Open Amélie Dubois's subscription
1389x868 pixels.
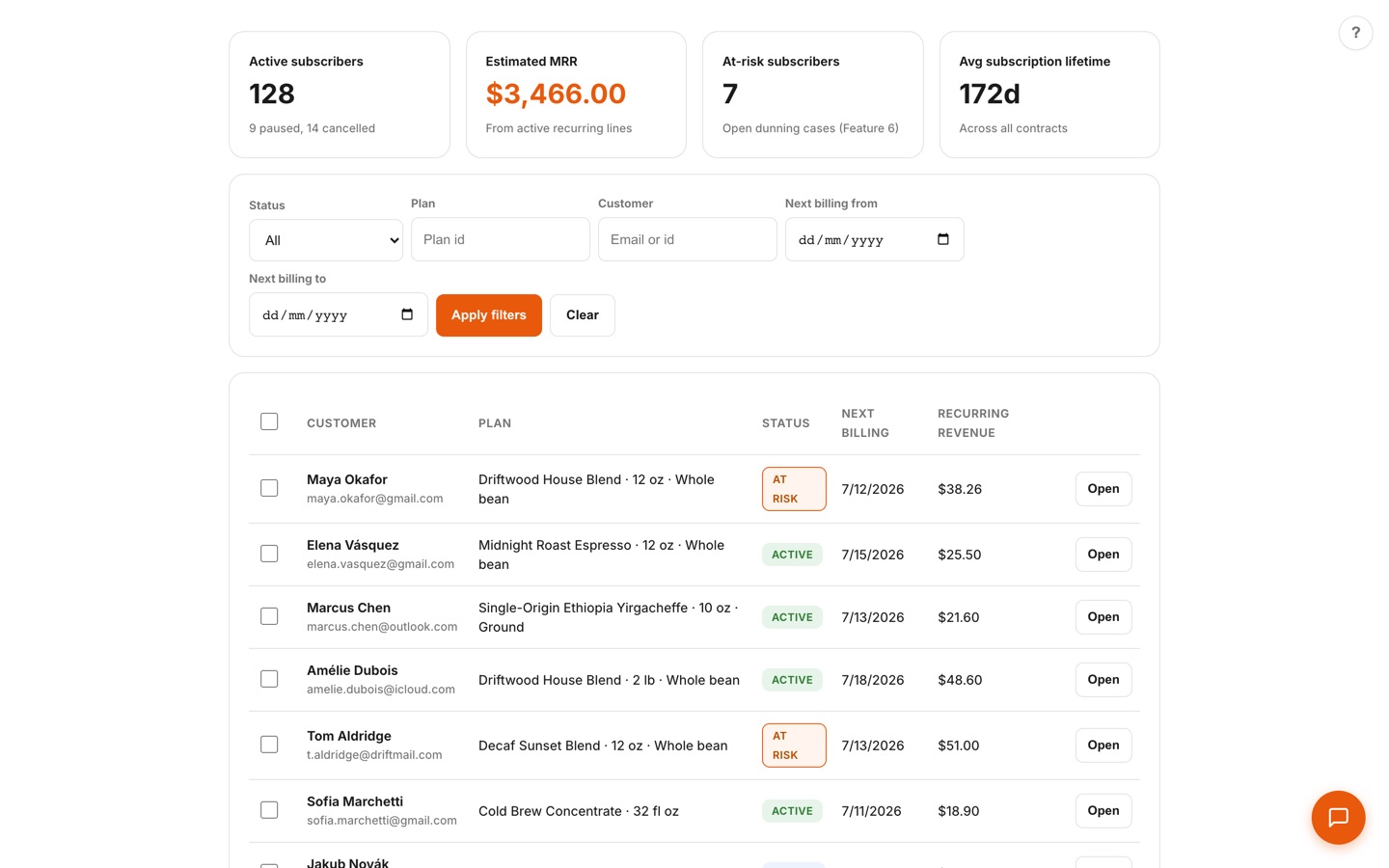click(1103, 680)
